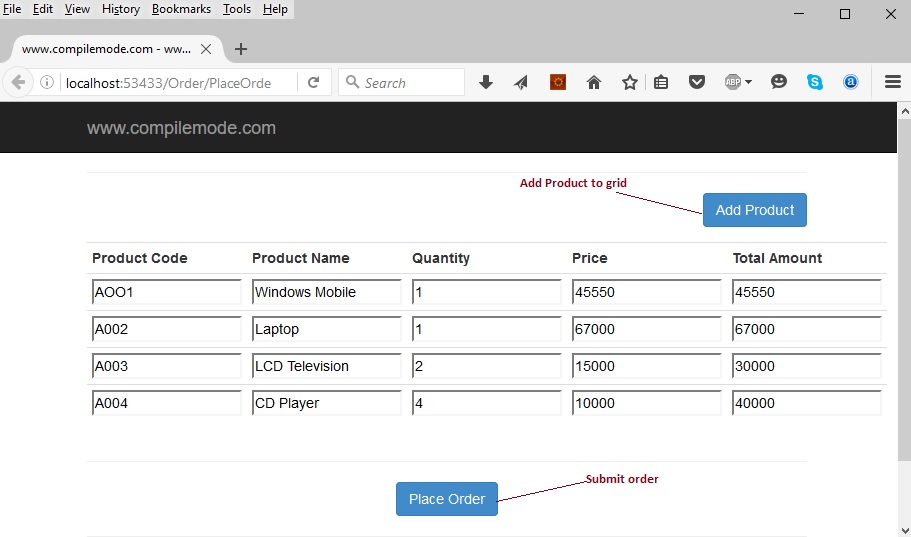Viewport: 911px width, 537px height.
Task: Click the paper plane send icon
Action: click(x=521, y=83)
